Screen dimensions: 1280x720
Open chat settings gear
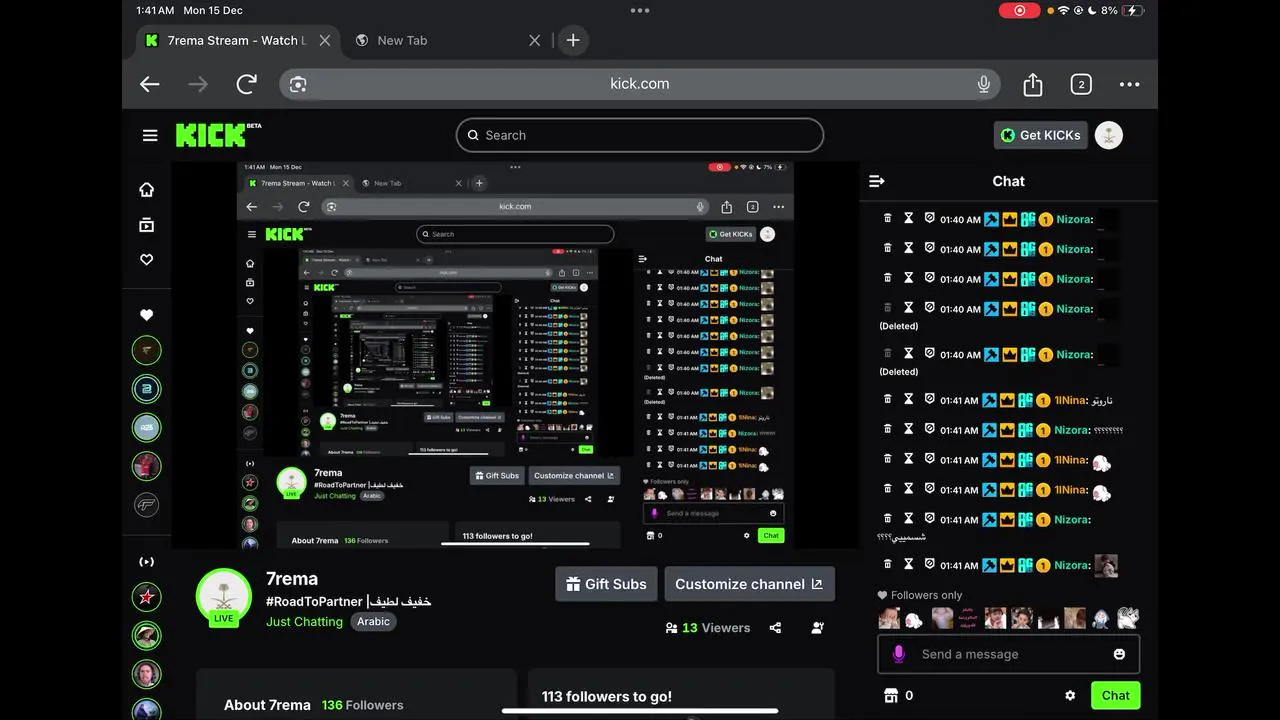(1070, 695)
